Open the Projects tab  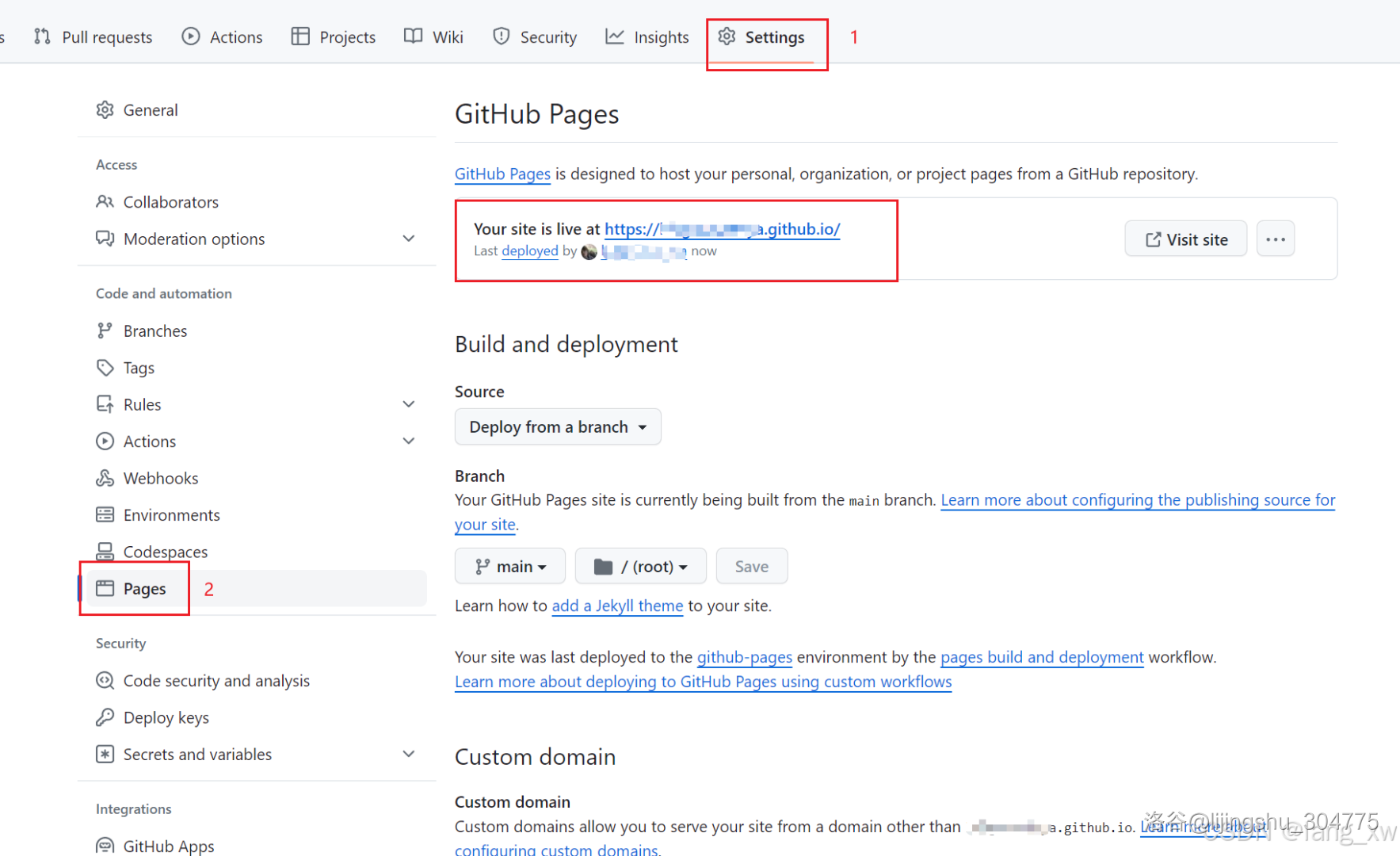pyautogui.click(x=333, y=37)
